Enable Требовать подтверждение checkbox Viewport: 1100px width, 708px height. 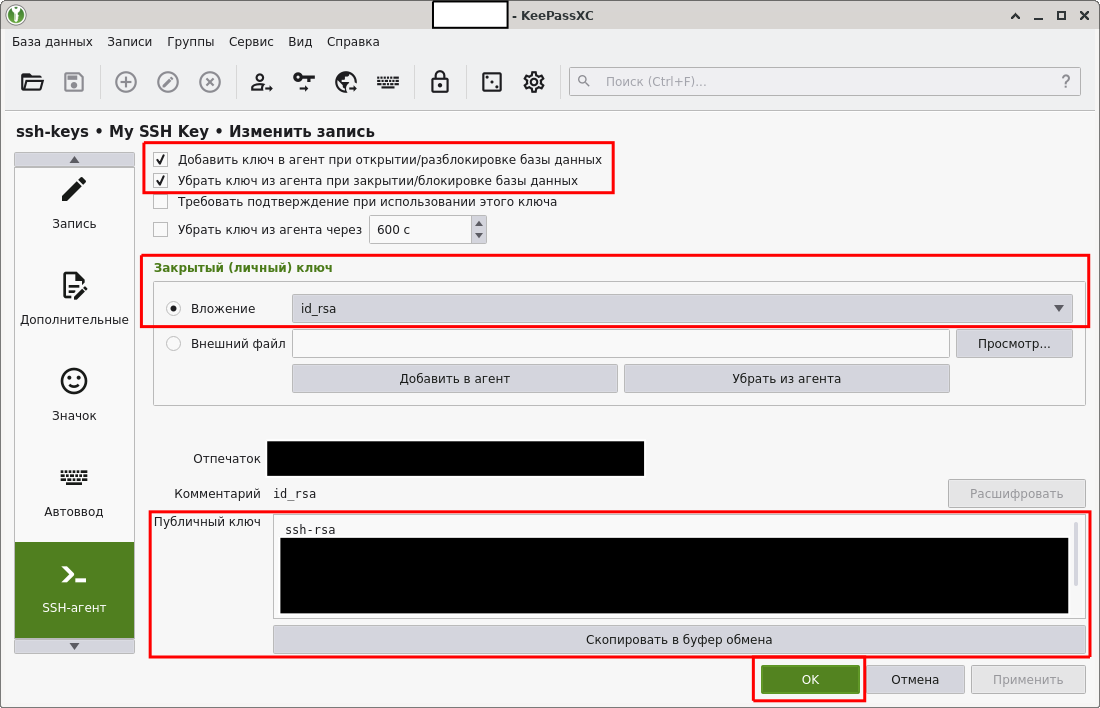click(161, 202)
